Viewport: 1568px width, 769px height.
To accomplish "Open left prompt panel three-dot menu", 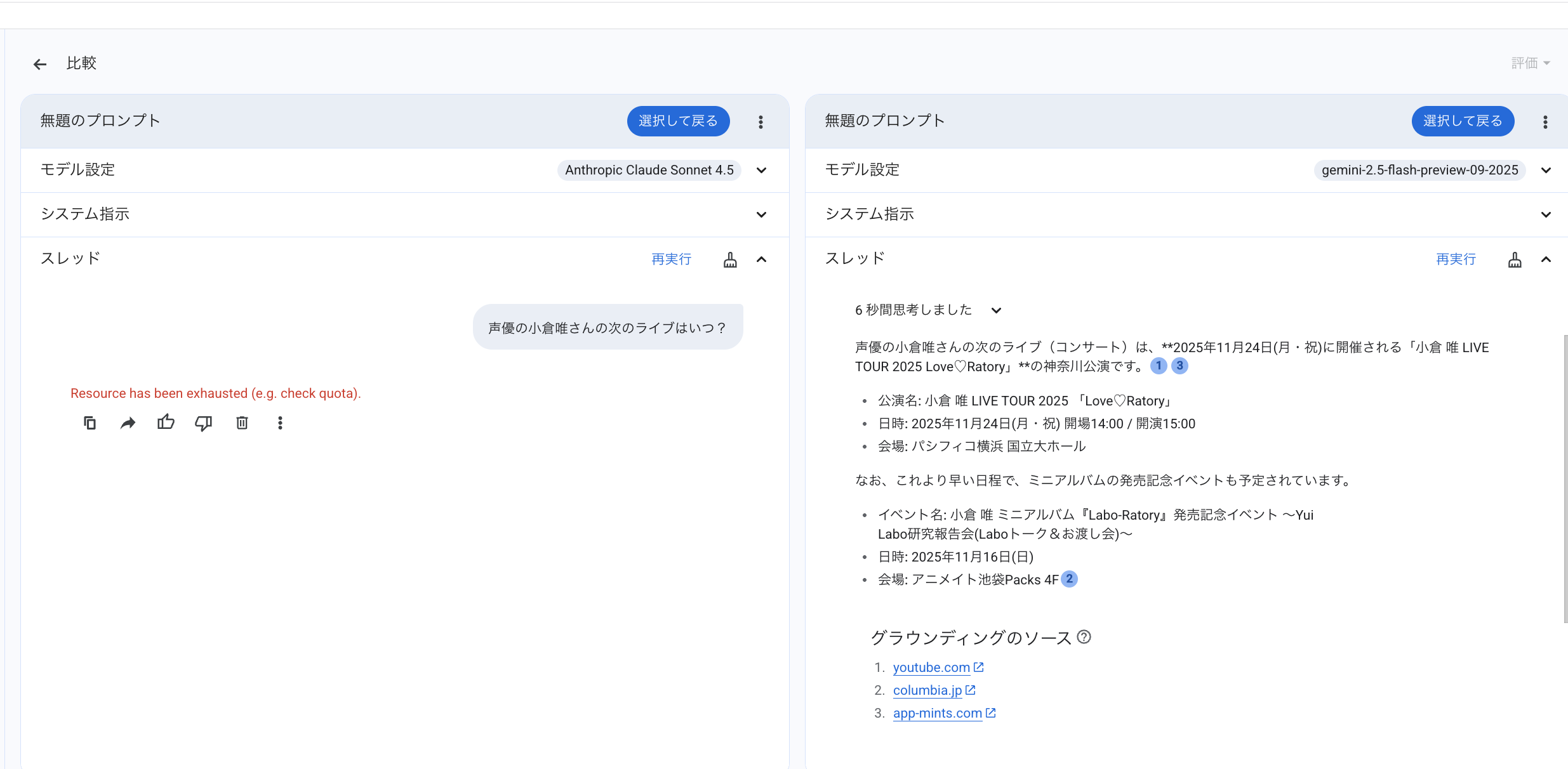I will click(x=761, y=122).
